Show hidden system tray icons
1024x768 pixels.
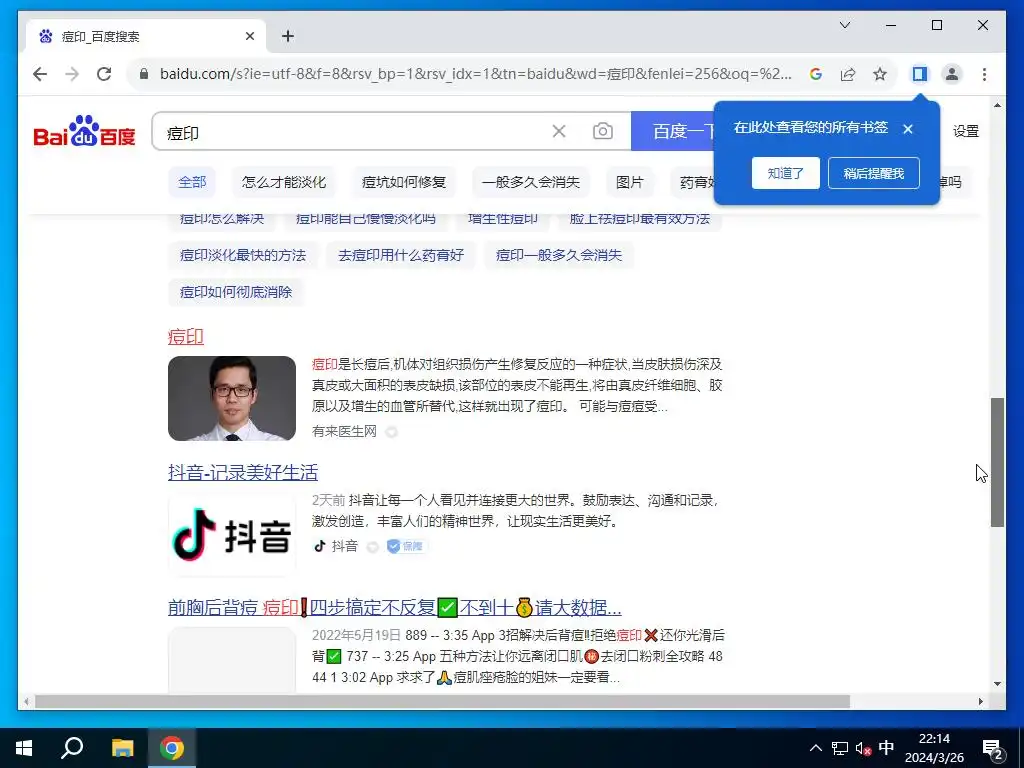pyautogui.click(x=816, y=748)
